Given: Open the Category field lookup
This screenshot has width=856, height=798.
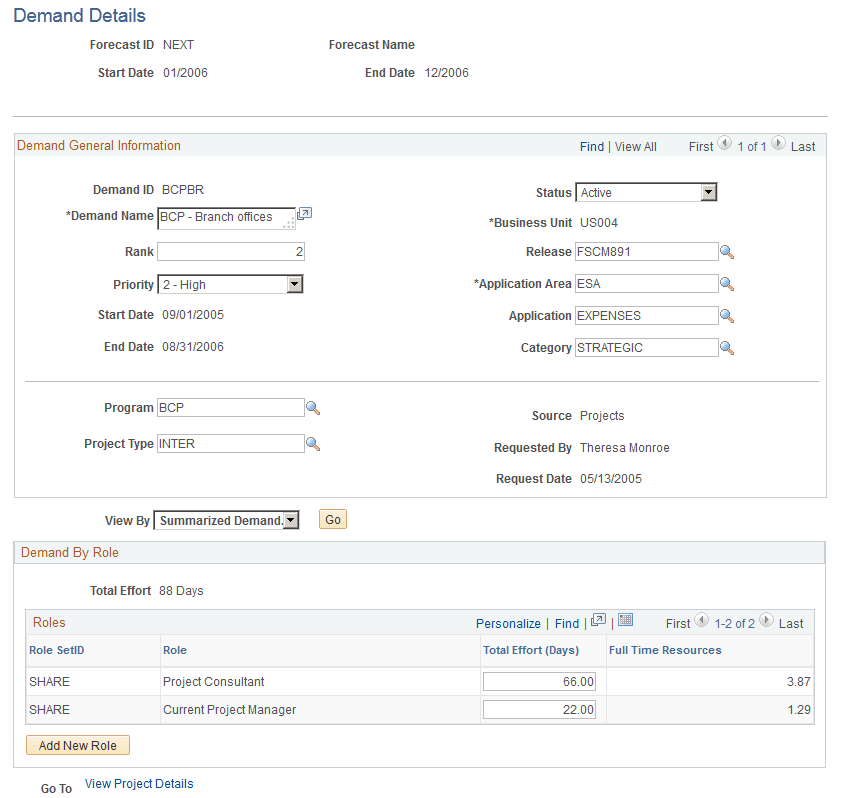Looking at the screenshot, I should click(x=727, y=347).
